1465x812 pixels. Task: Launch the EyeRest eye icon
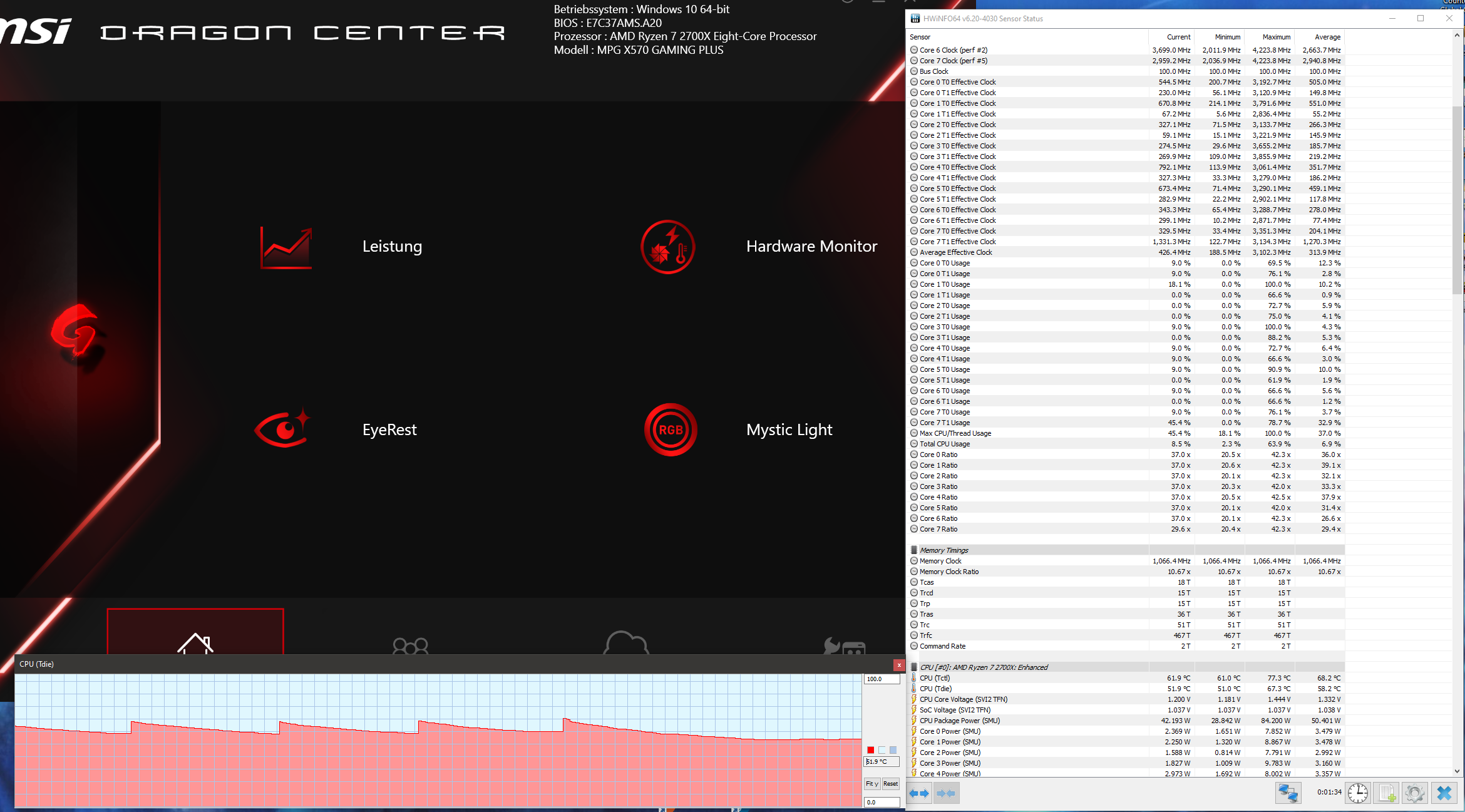[283, 429]
